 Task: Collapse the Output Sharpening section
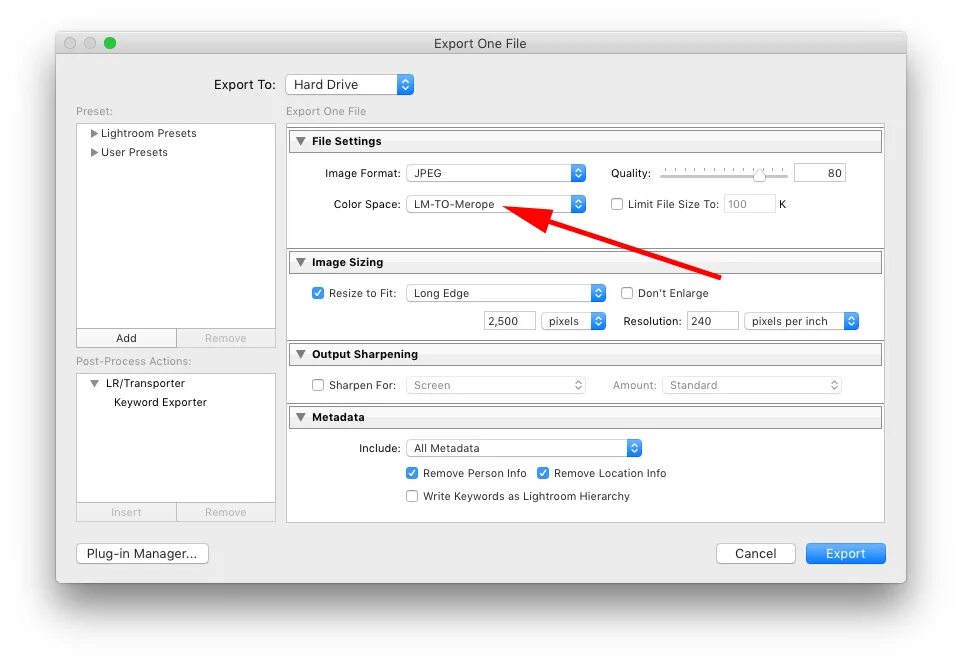click(301, 354)
